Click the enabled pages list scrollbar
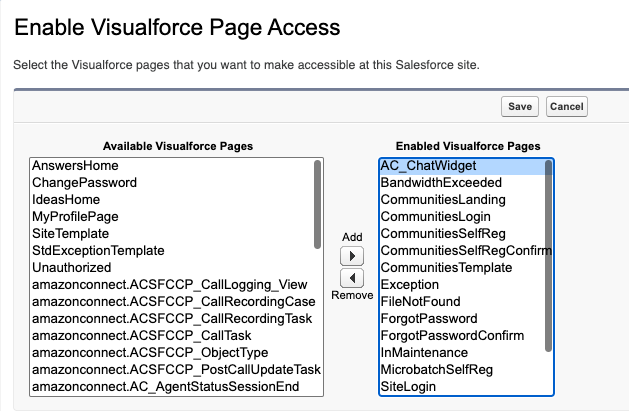This screenshot has width=629, height=411. click(548, 256)
